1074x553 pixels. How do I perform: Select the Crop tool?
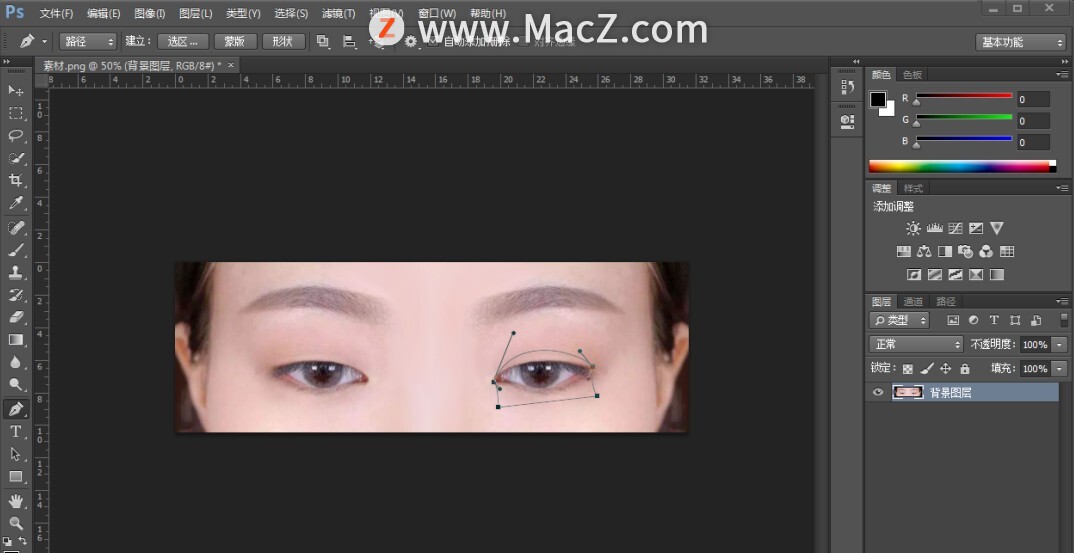click(x=15, y=181)
